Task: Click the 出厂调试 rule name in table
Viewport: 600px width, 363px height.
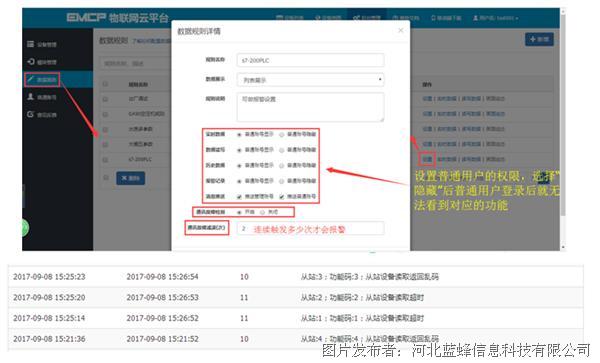Action: (138, 99)
